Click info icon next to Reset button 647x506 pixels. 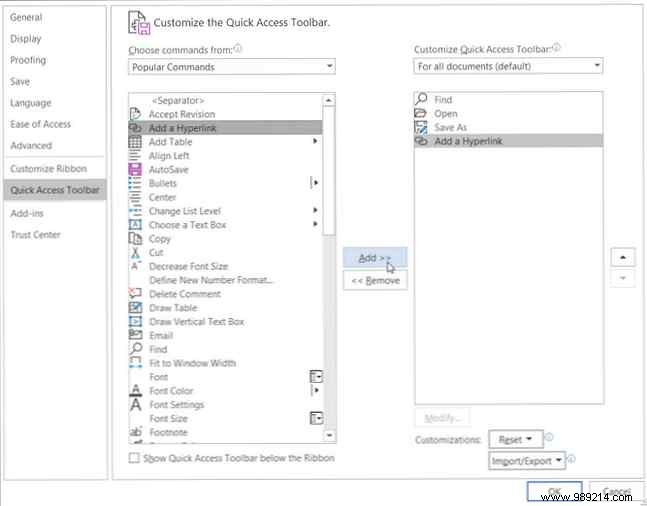[549, 437]
